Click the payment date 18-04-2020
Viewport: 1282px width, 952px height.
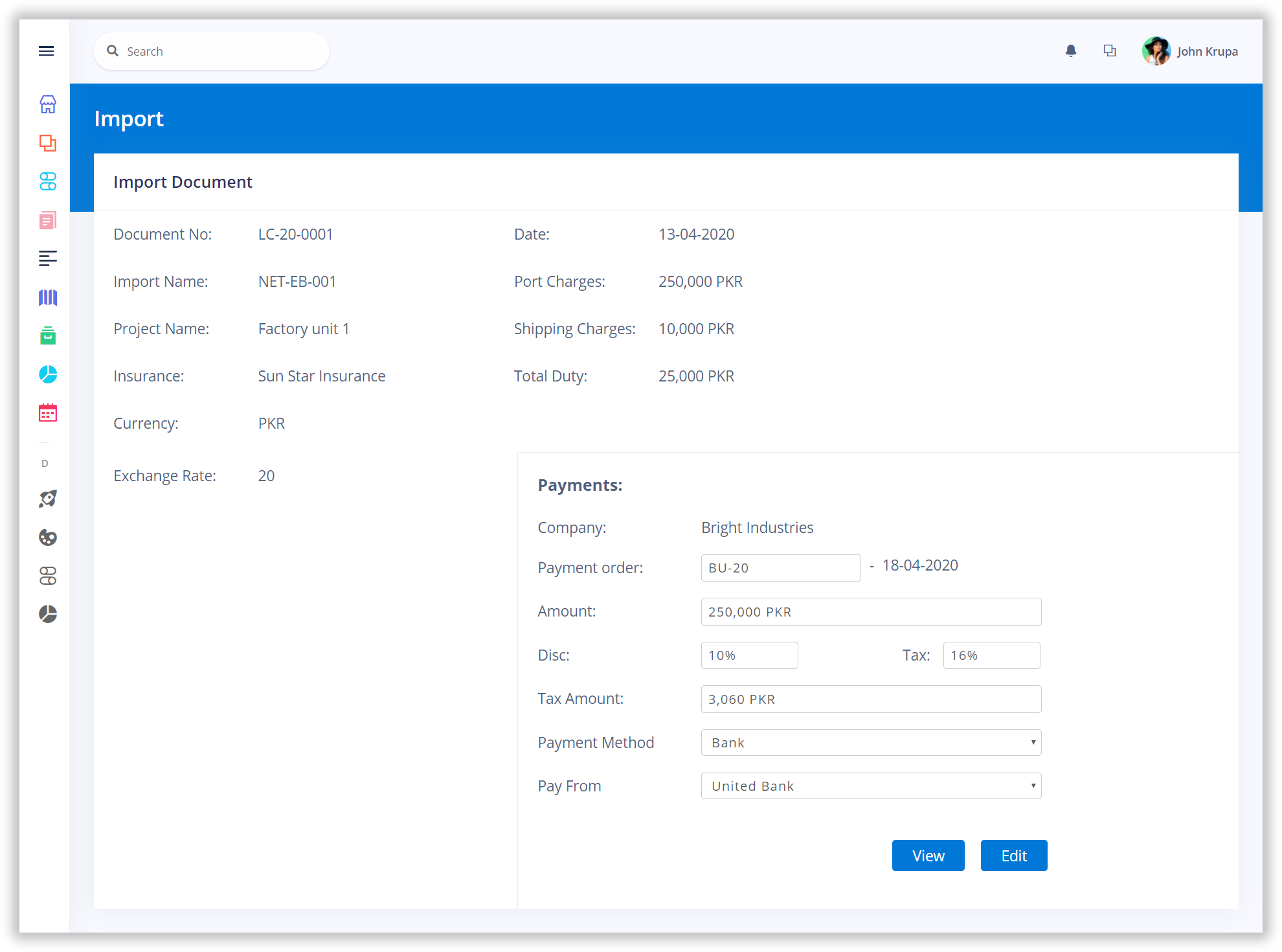[x=919, y=565]
